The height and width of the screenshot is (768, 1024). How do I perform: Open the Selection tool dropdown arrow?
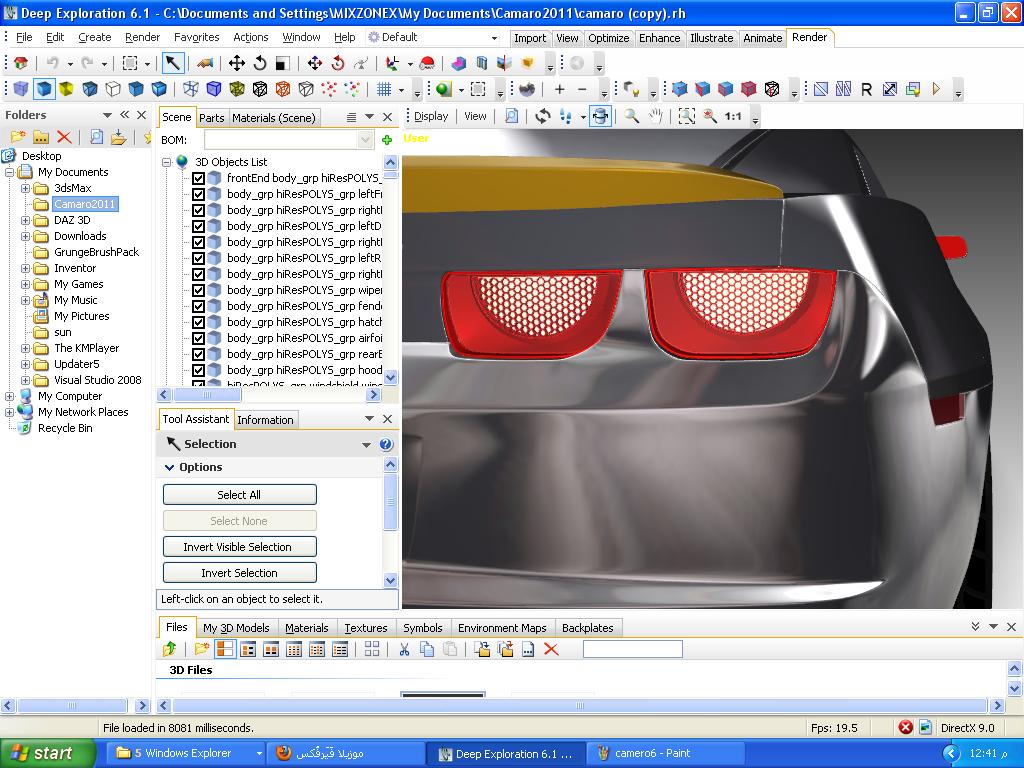[366, 445]
